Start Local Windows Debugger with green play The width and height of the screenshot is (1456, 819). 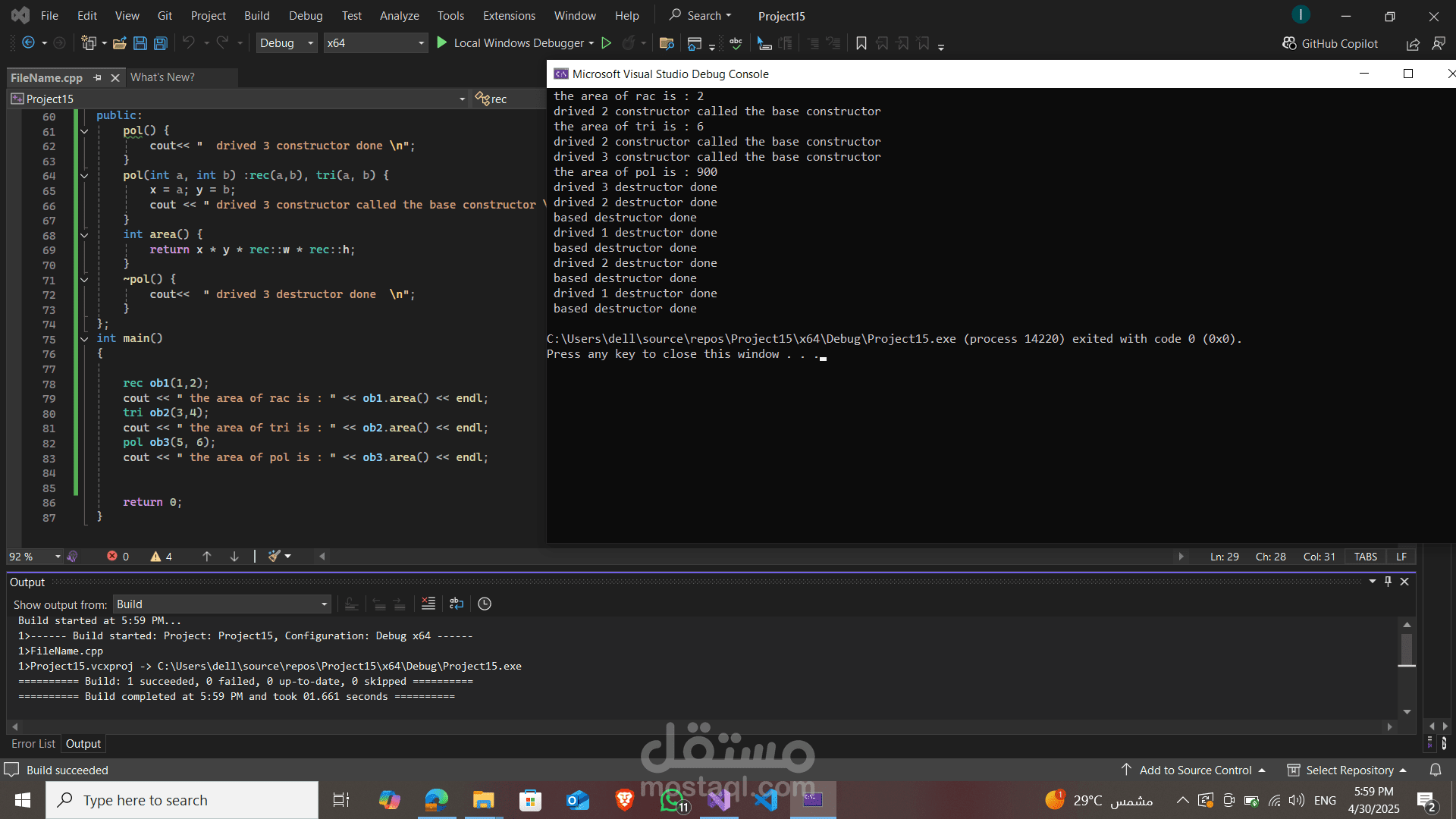(442, 43)
